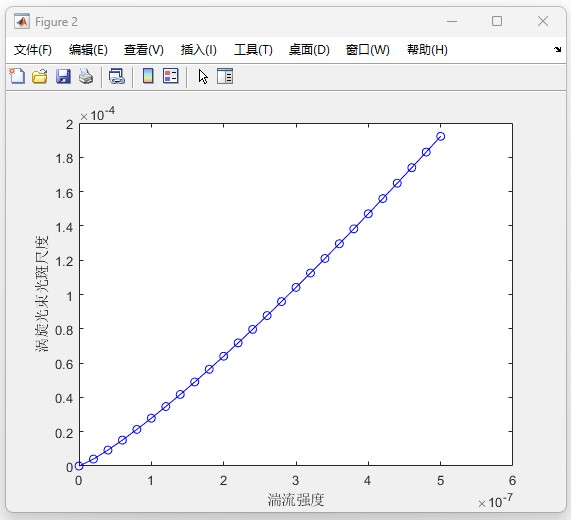Screen dimensions: 571x520
Task: Open a file with the folder icon
Action: pos(40,76)
